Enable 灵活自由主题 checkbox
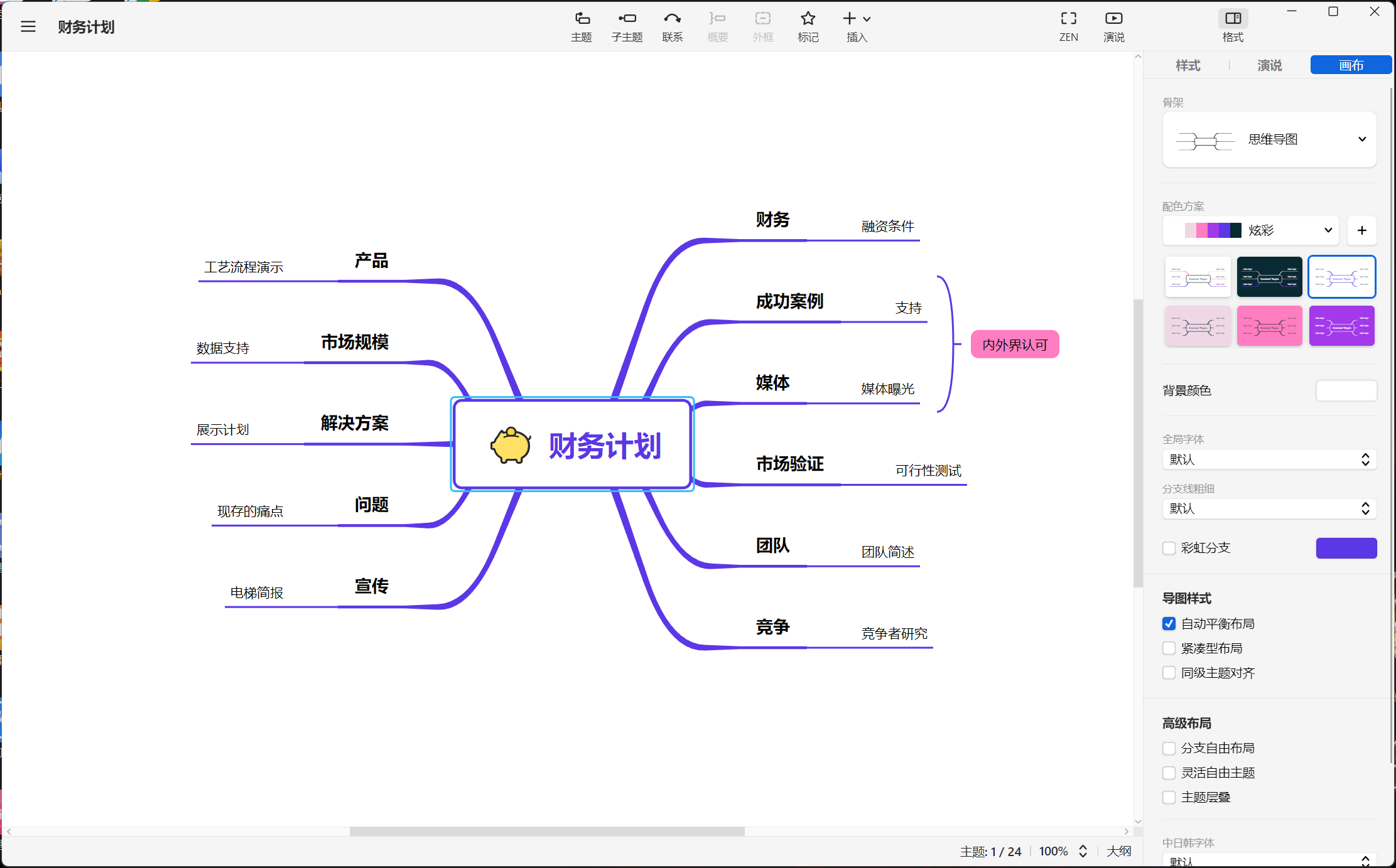1396x868 pixels. point(1169,773)
